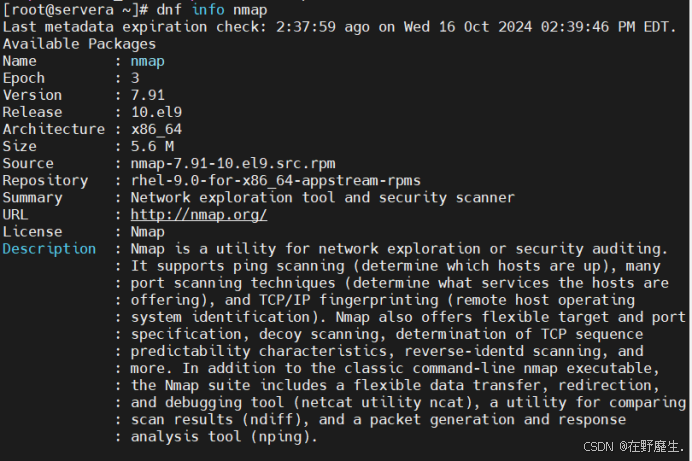This screenshot has width=692, height=461.
Task: Click the 'analysis tool (nping).' final line
Action: (224, 437)
